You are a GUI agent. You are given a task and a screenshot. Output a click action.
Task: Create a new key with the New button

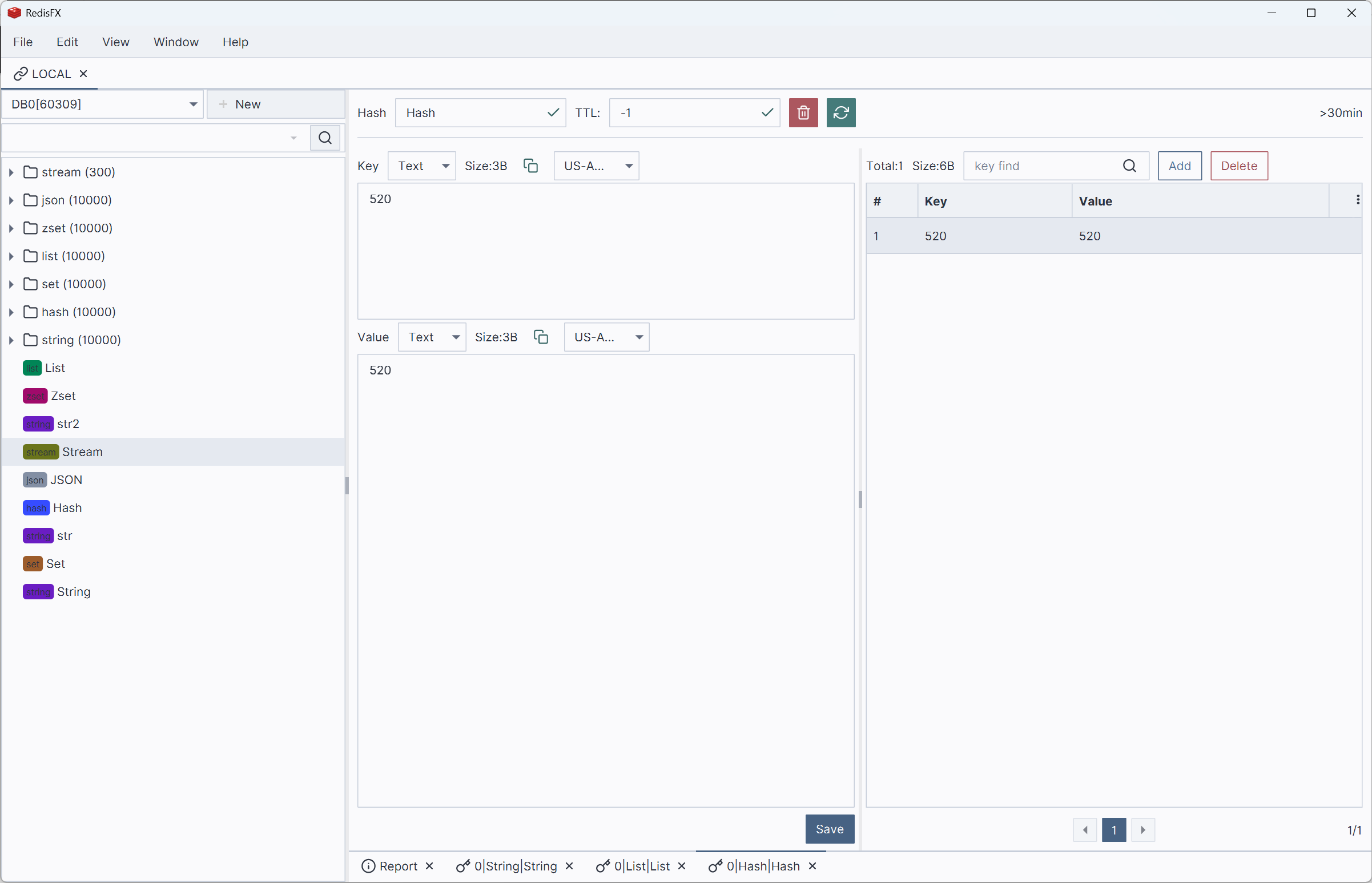coord(248,104)
